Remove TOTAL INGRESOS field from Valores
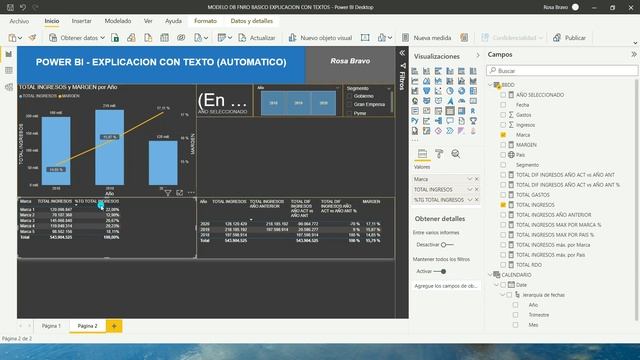The image size is (640, 360). [x=476, y=189]
